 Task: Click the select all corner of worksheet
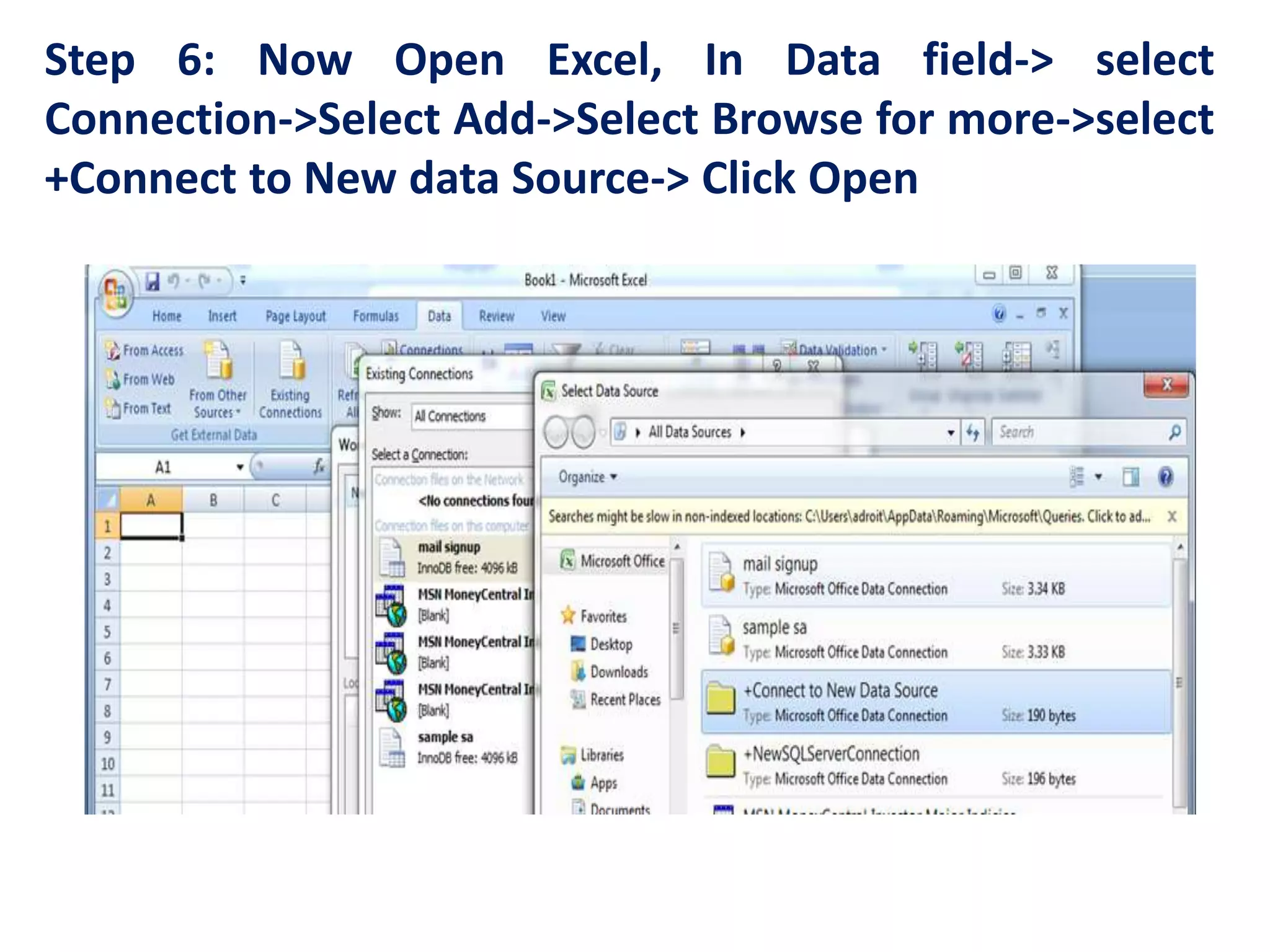pyautogui.click(x=108, y=500)
